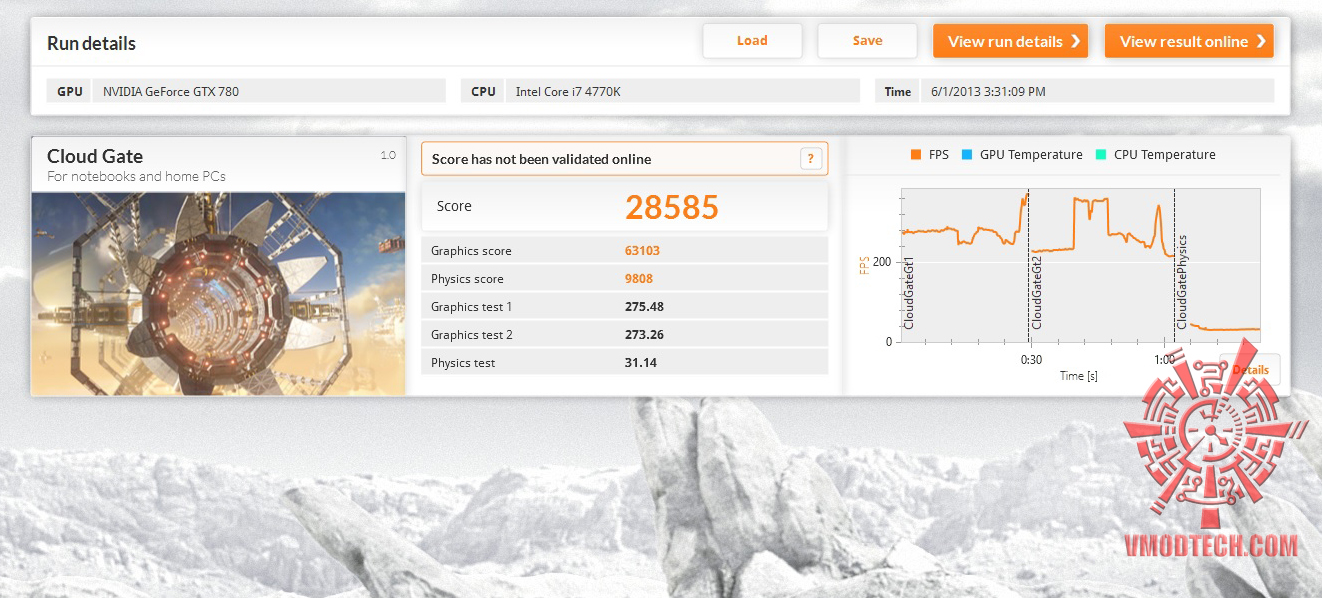
Task: Click the Cloud Gate preview thumbnail
Action: click(218, 293)
